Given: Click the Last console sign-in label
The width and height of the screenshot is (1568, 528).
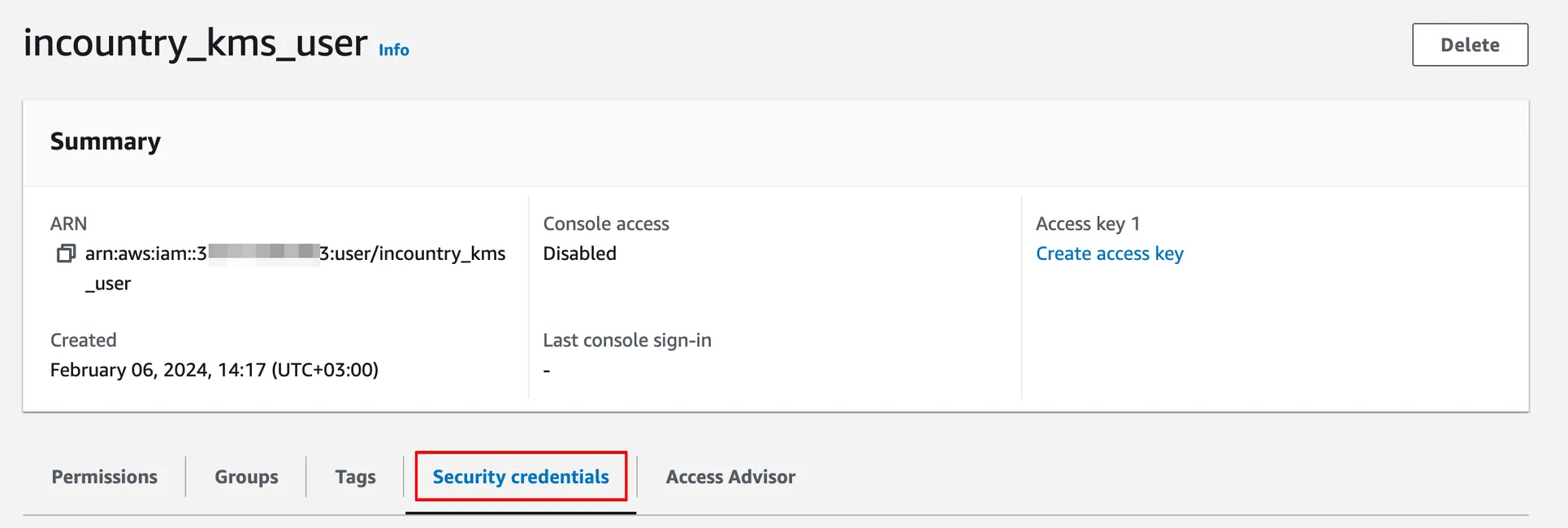Looking at the screenshot, I should coord(626,340).
